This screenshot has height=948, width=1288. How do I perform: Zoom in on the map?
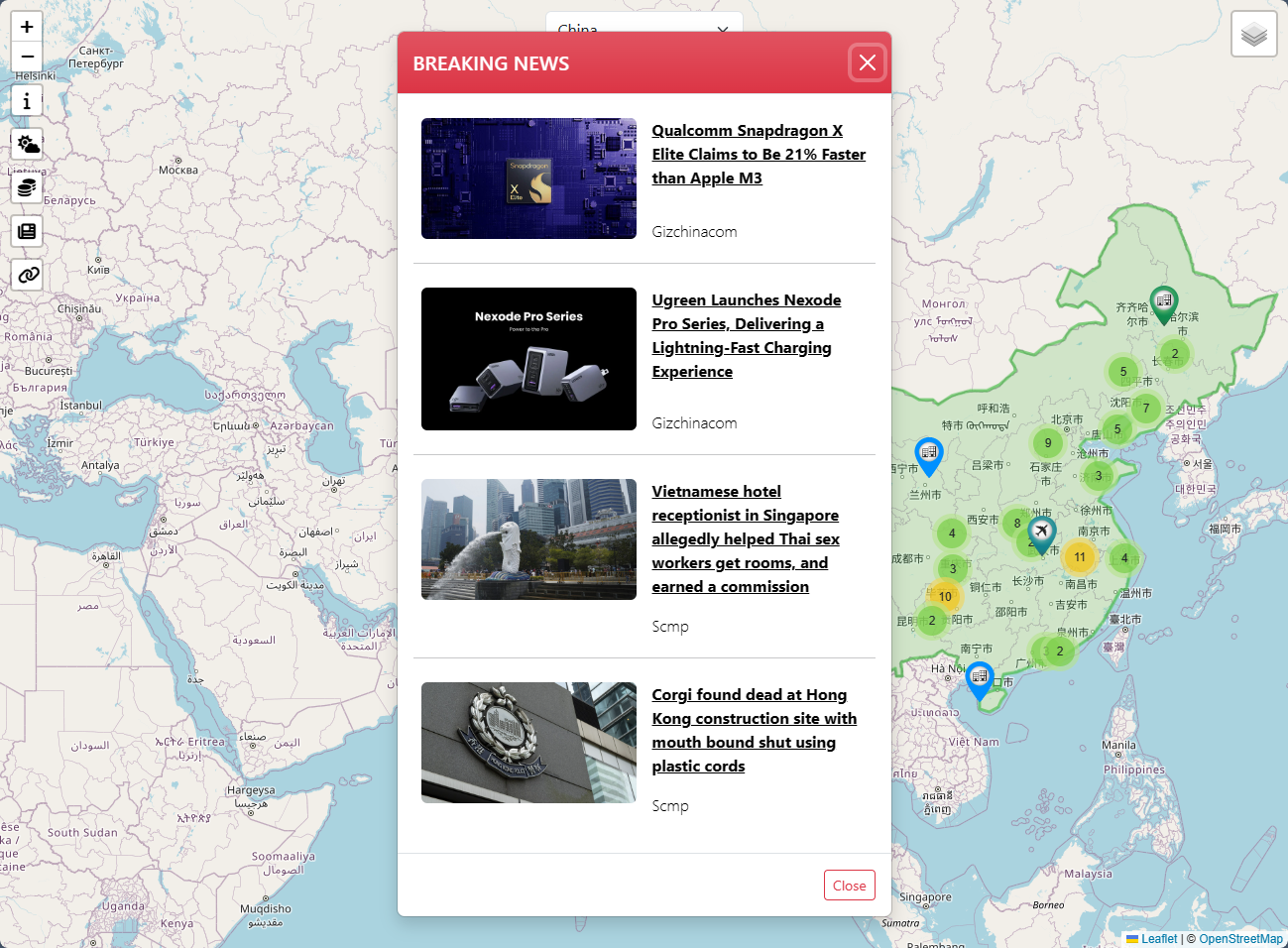[27, 27]
